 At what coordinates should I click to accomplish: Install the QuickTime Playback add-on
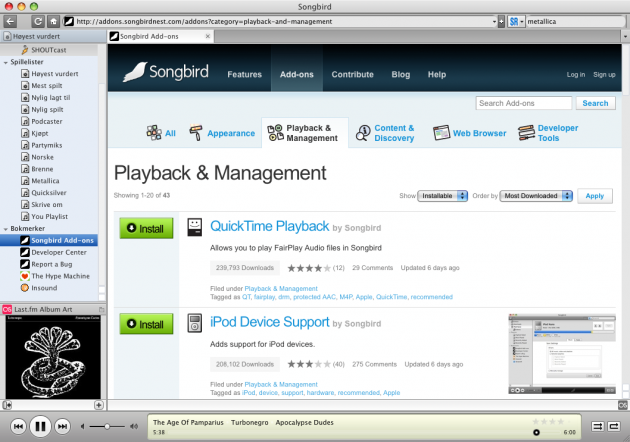[x=146, y=228]
